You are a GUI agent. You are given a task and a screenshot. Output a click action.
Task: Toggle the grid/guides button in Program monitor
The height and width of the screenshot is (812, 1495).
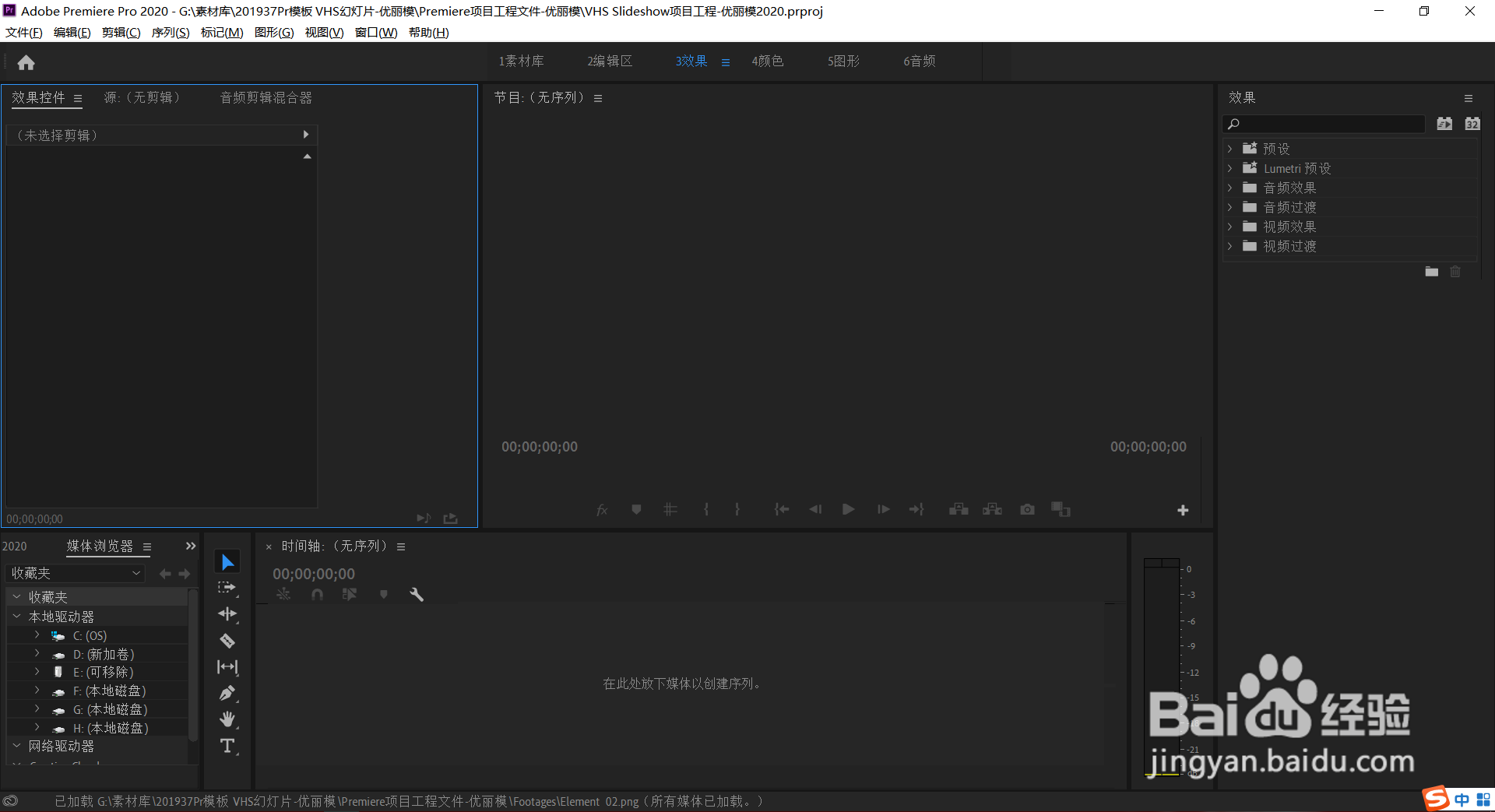click(x=670, y=509)
